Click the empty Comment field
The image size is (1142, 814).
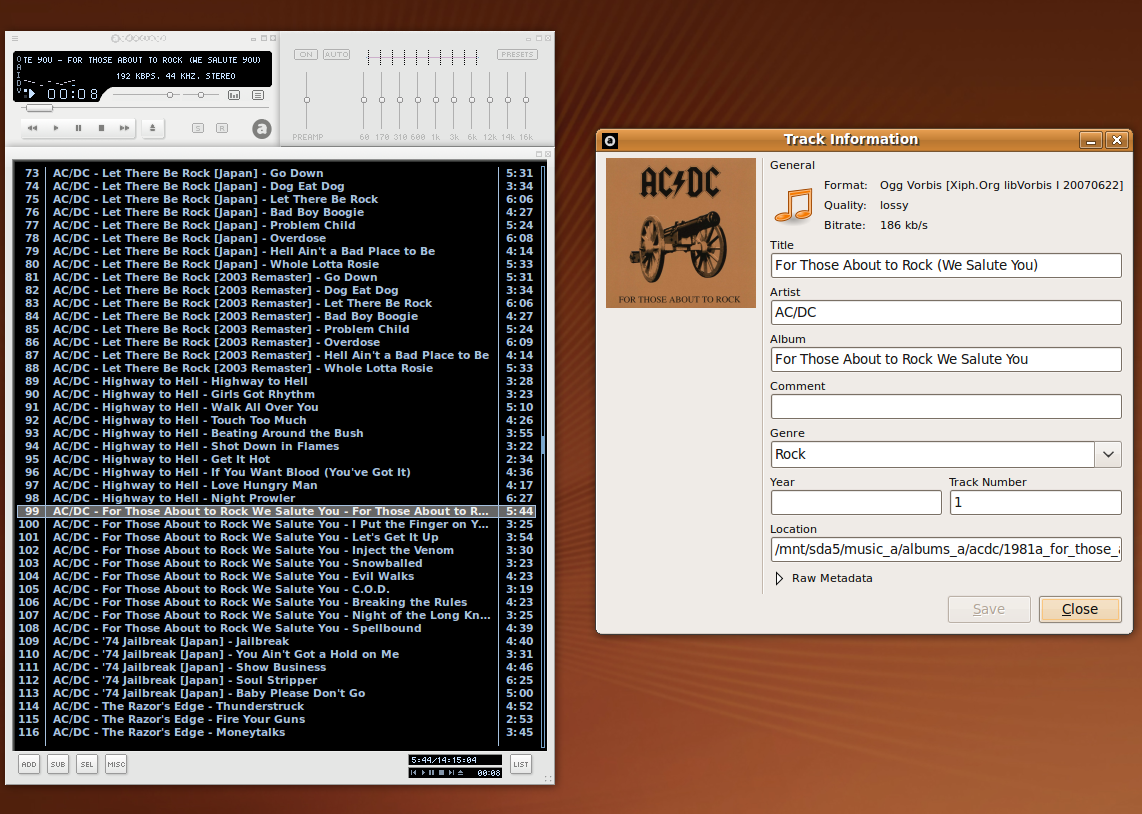point(946,406)
